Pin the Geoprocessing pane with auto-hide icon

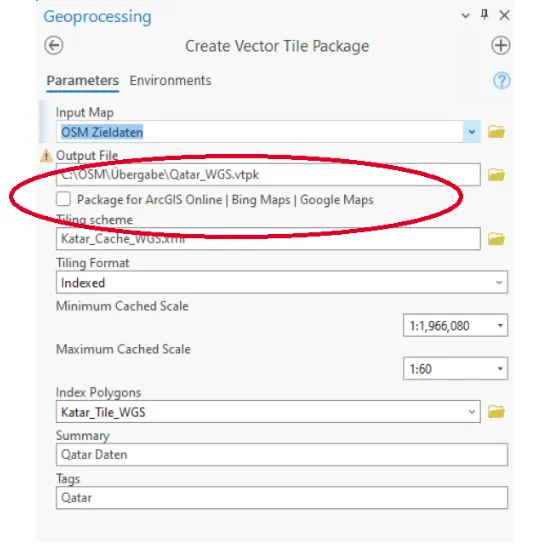pyautogui.click(x=484, y=15)
